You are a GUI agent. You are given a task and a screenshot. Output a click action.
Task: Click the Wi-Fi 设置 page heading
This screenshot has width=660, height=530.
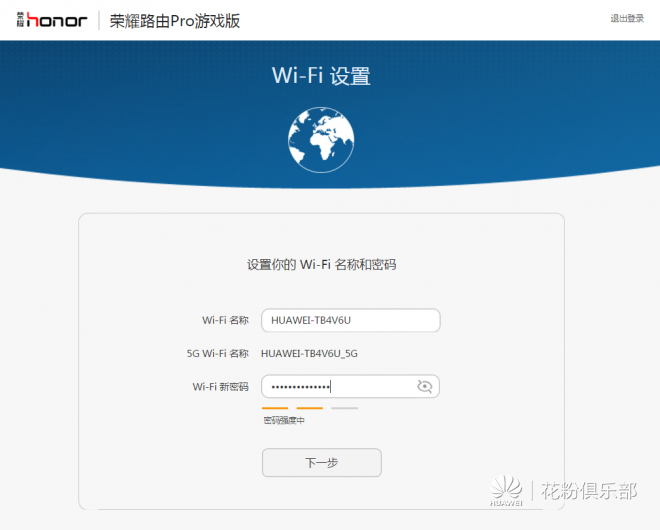coord(321,76)
